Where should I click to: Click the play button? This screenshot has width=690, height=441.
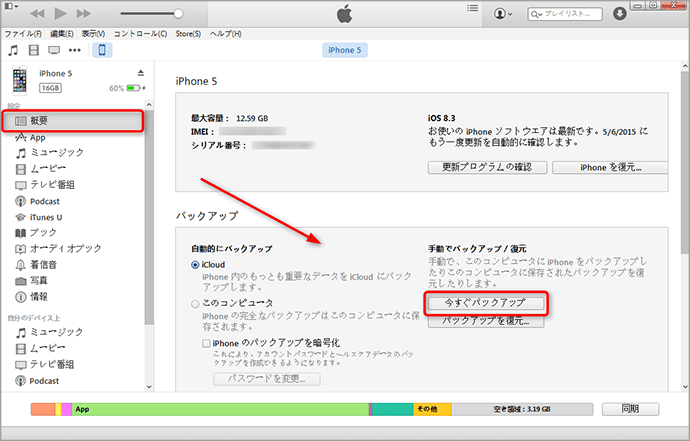tap(60, 13)
